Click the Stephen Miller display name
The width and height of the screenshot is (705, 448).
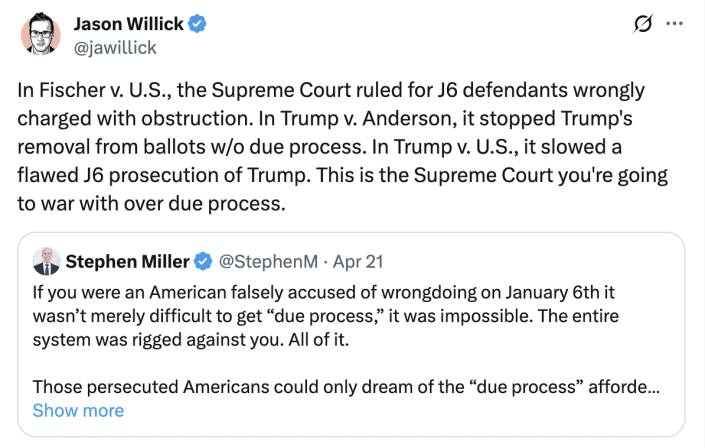(x=127, y=262)
